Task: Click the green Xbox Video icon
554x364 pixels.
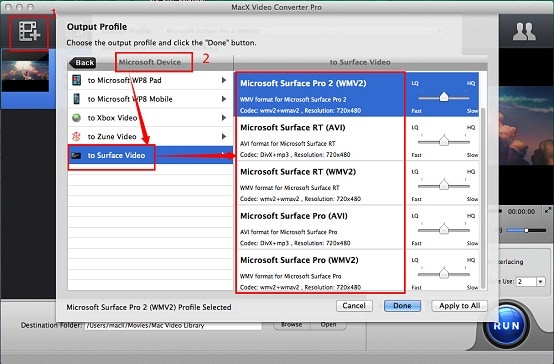Action: click(x=76, y=118)
